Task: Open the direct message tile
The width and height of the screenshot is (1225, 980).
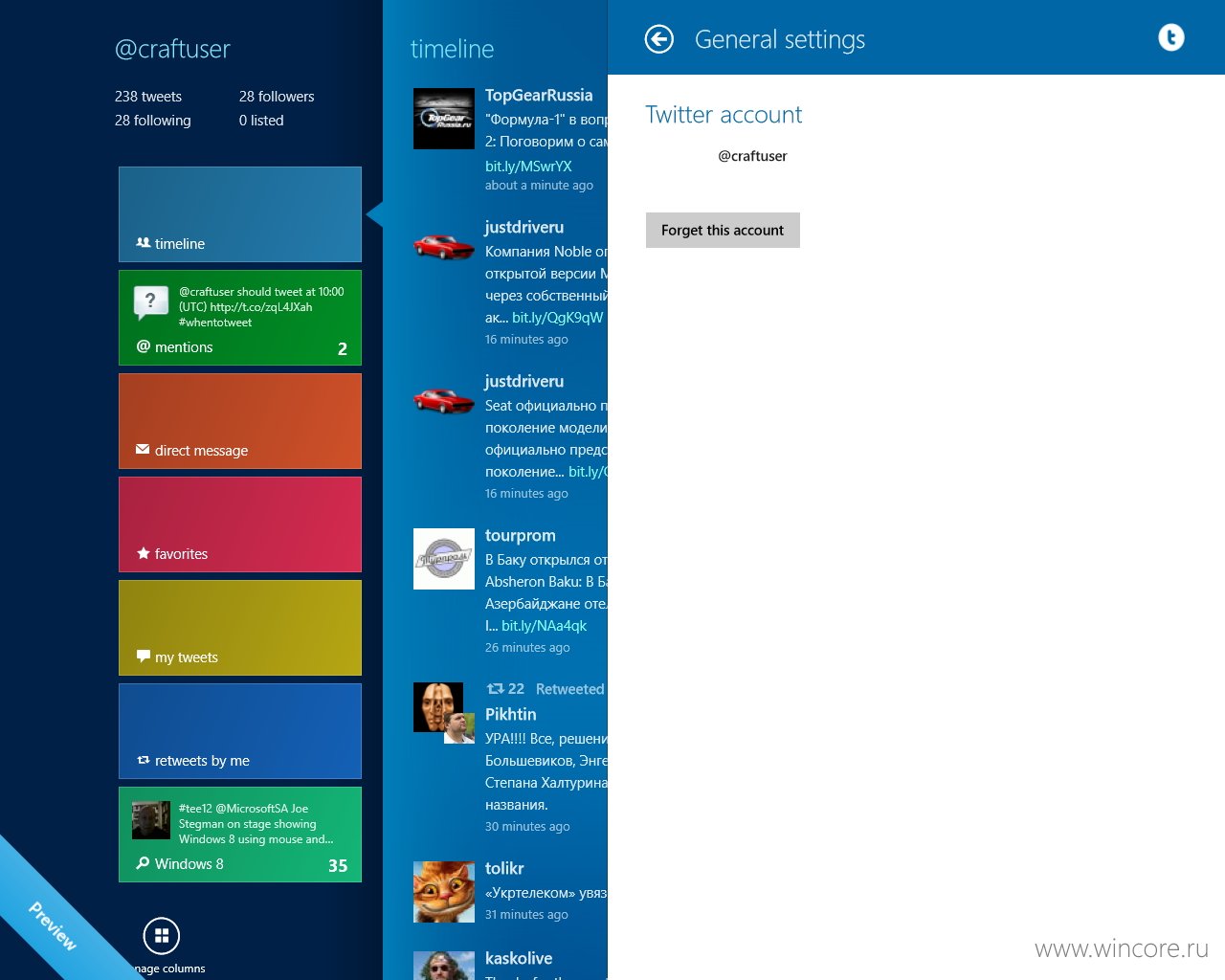Action: [x=240, y=421]
